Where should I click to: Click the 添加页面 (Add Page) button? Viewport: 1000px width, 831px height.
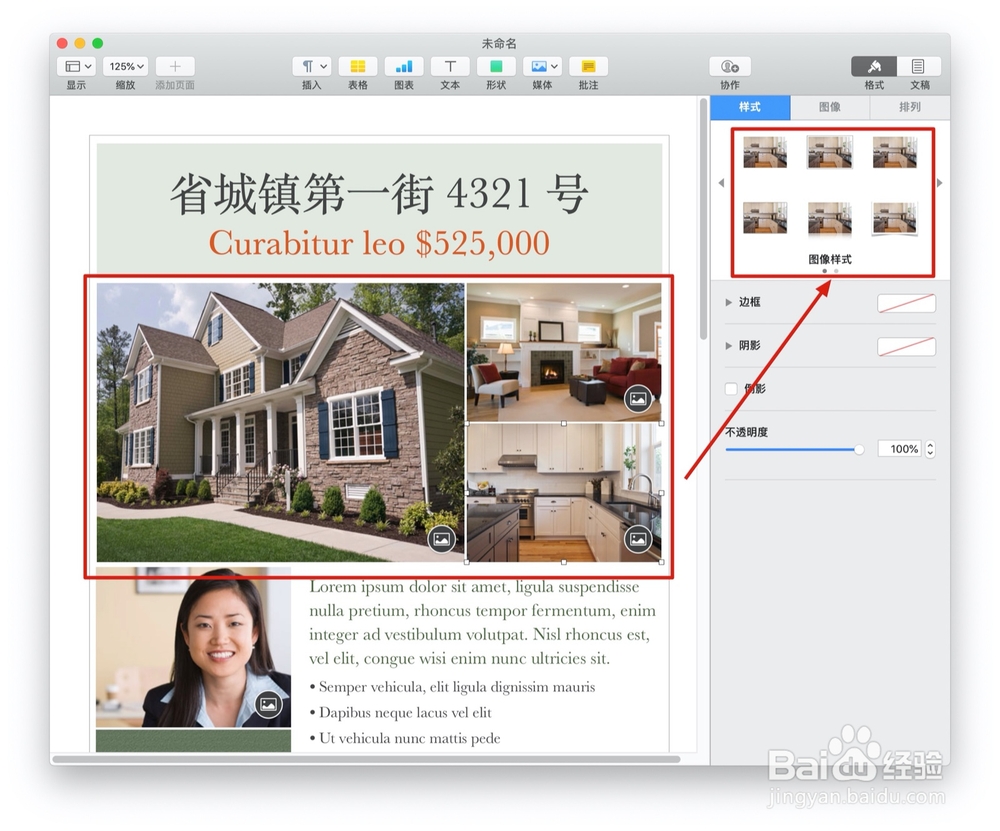point(174,66)
